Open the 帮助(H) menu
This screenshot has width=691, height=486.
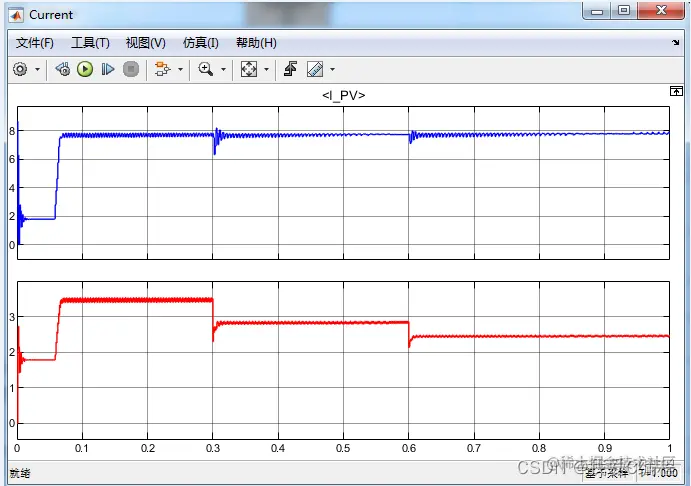coord(256,43)
